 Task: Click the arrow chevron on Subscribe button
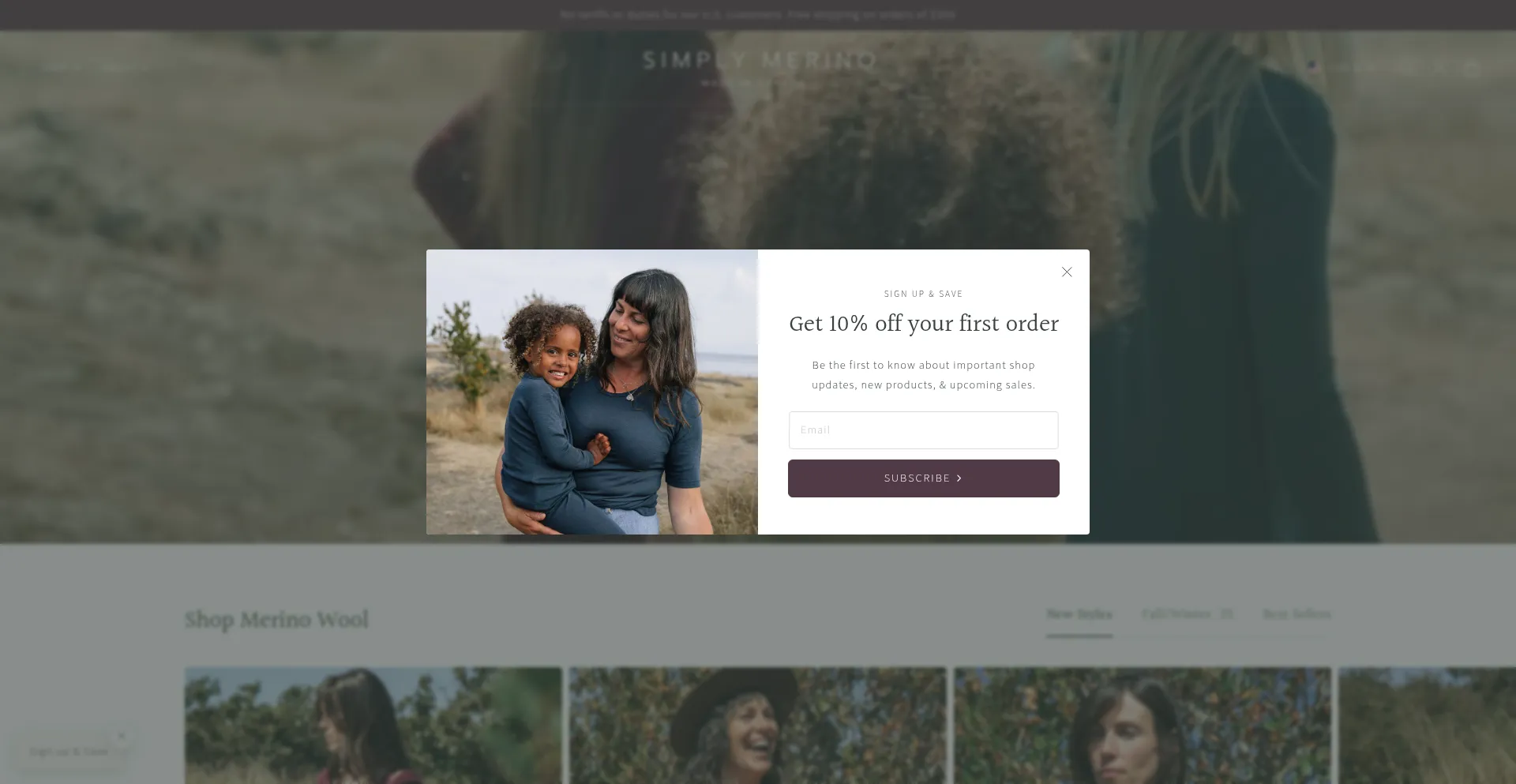pyautogui.click(x=959, y=478)
